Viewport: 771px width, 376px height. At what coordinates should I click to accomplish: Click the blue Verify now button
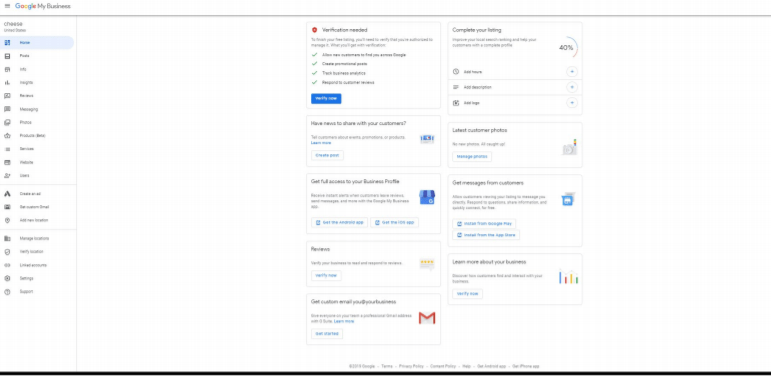[x=326, y=98]
